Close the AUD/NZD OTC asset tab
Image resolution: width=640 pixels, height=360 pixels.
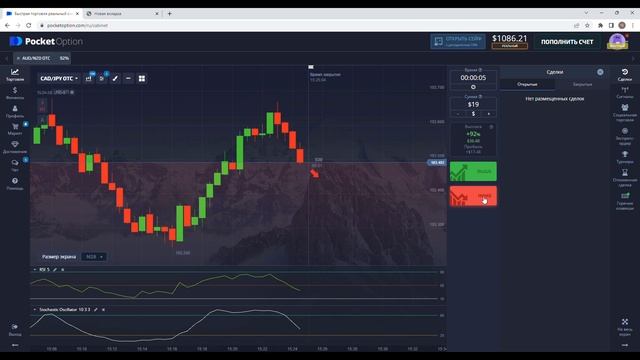[18, 58]
